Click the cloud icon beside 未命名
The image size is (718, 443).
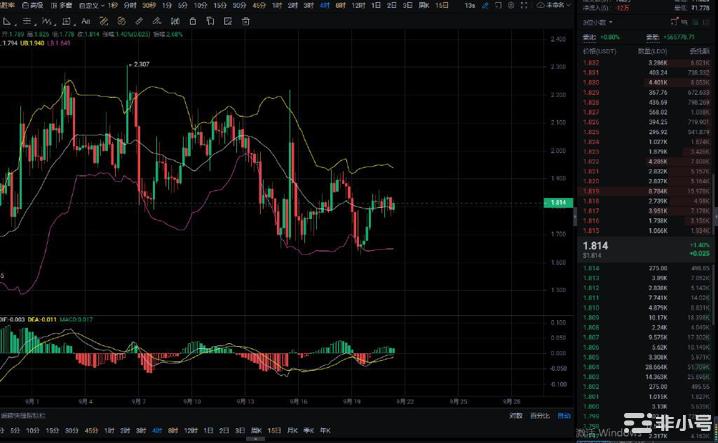[x=540, y=5]
